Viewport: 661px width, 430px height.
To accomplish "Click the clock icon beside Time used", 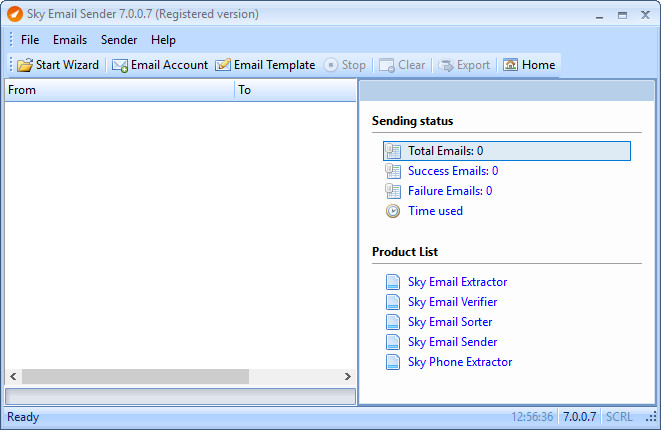I will coord(393,211).
